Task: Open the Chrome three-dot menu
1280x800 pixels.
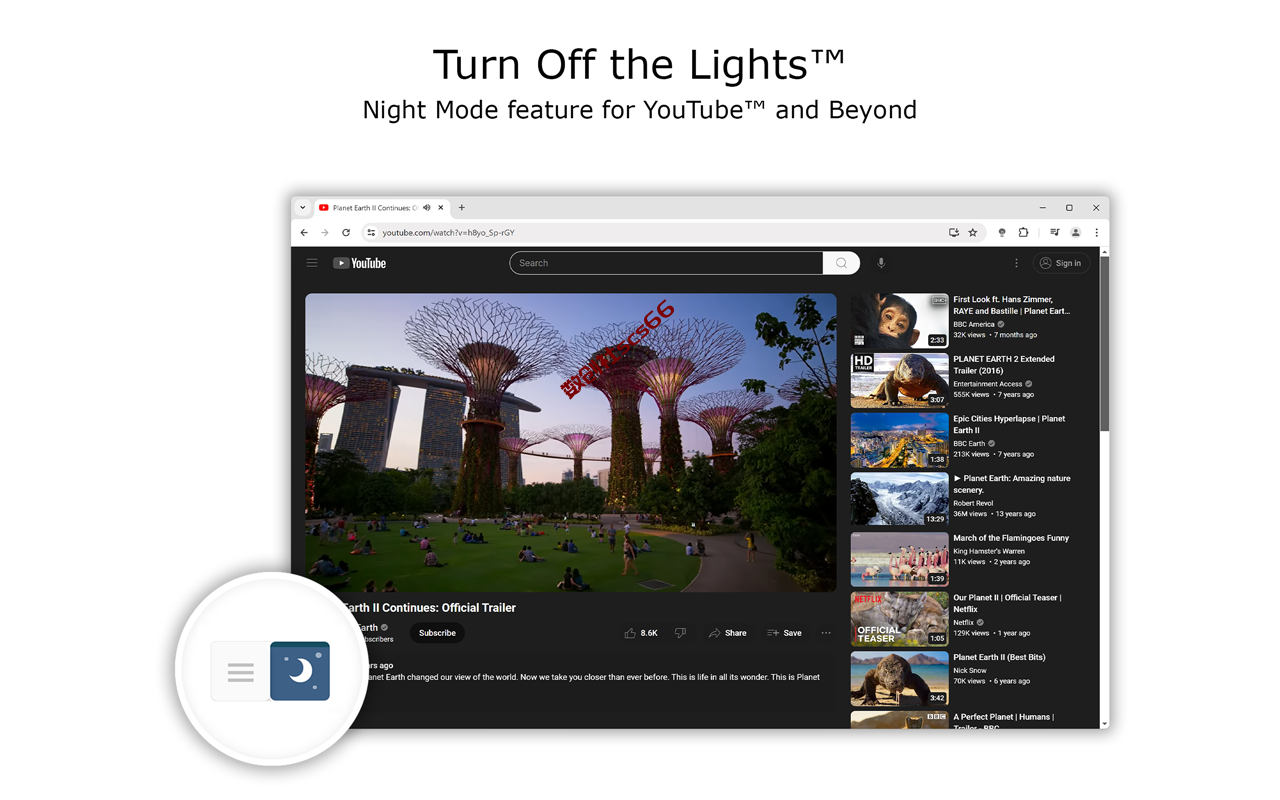Action: point(1096,233)
